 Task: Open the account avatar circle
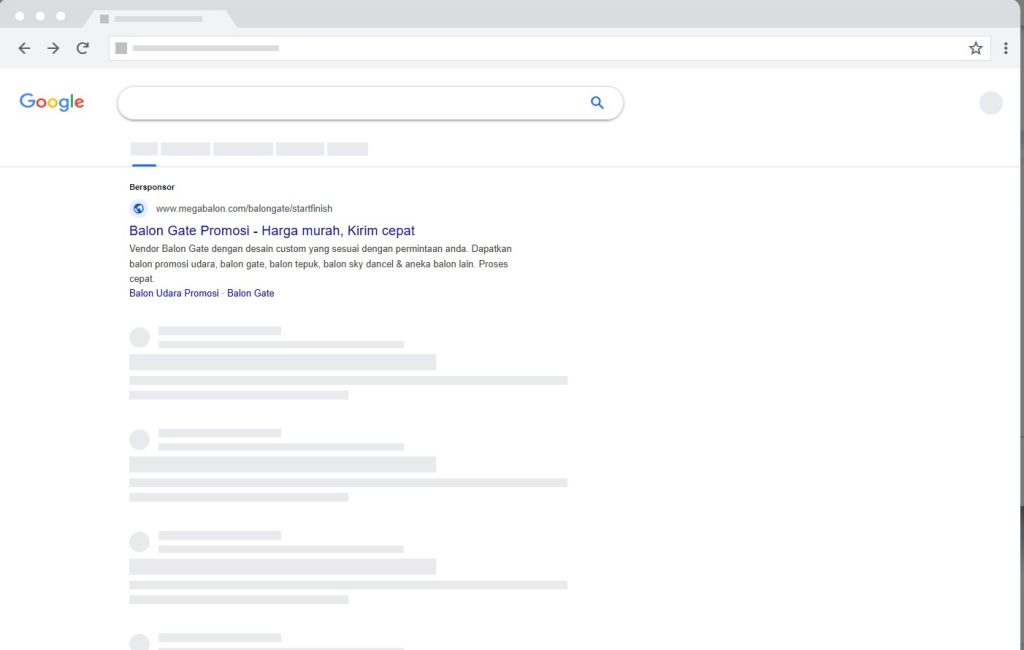[991, 103]
